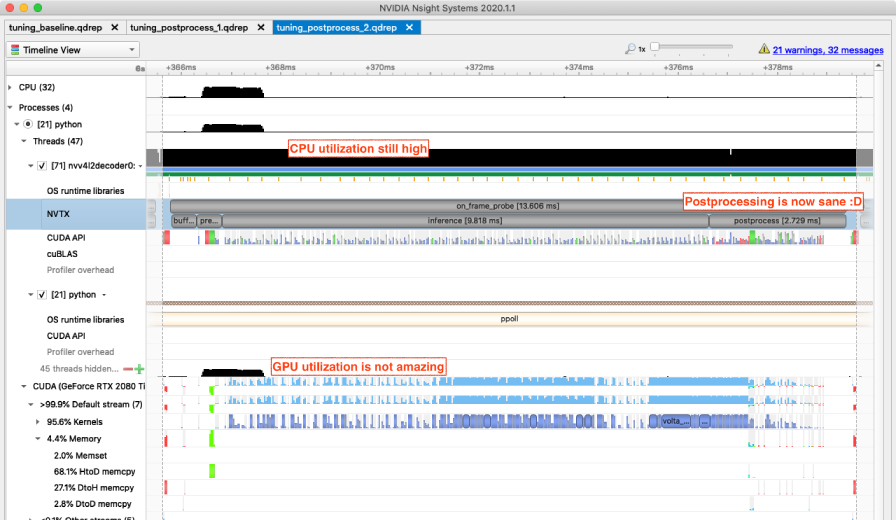Click the green plus show-threads icon
The width and height of the screenshot is (896, 520).
point(139,369)
